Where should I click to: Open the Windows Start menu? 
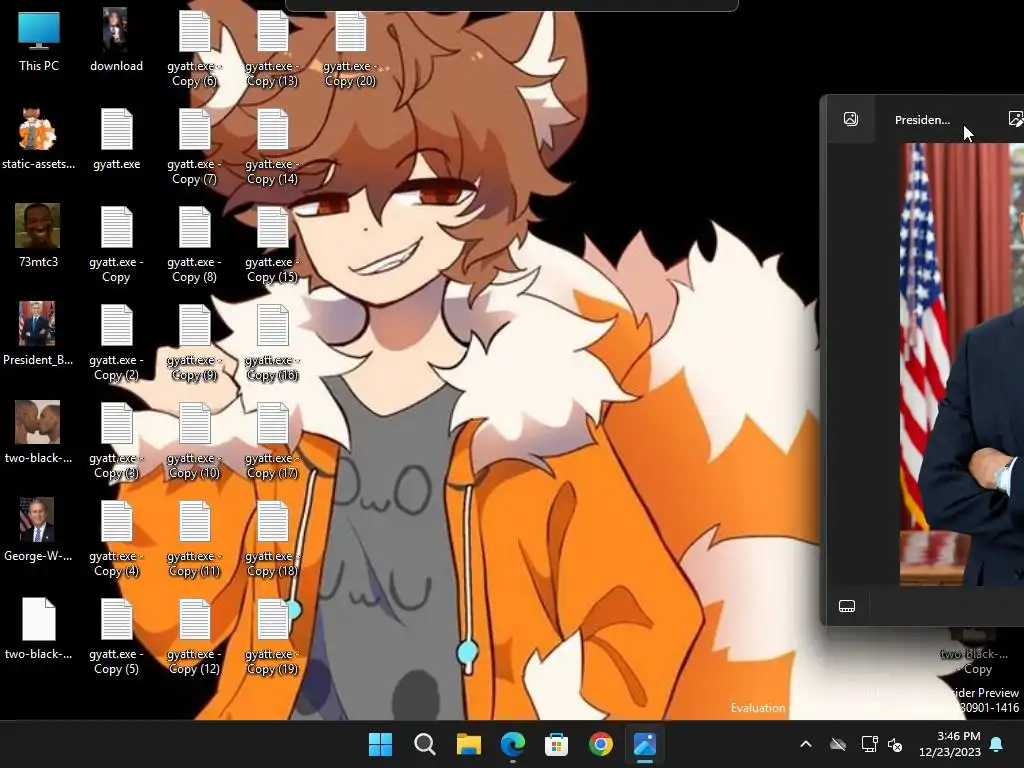[x=380, y=744]
